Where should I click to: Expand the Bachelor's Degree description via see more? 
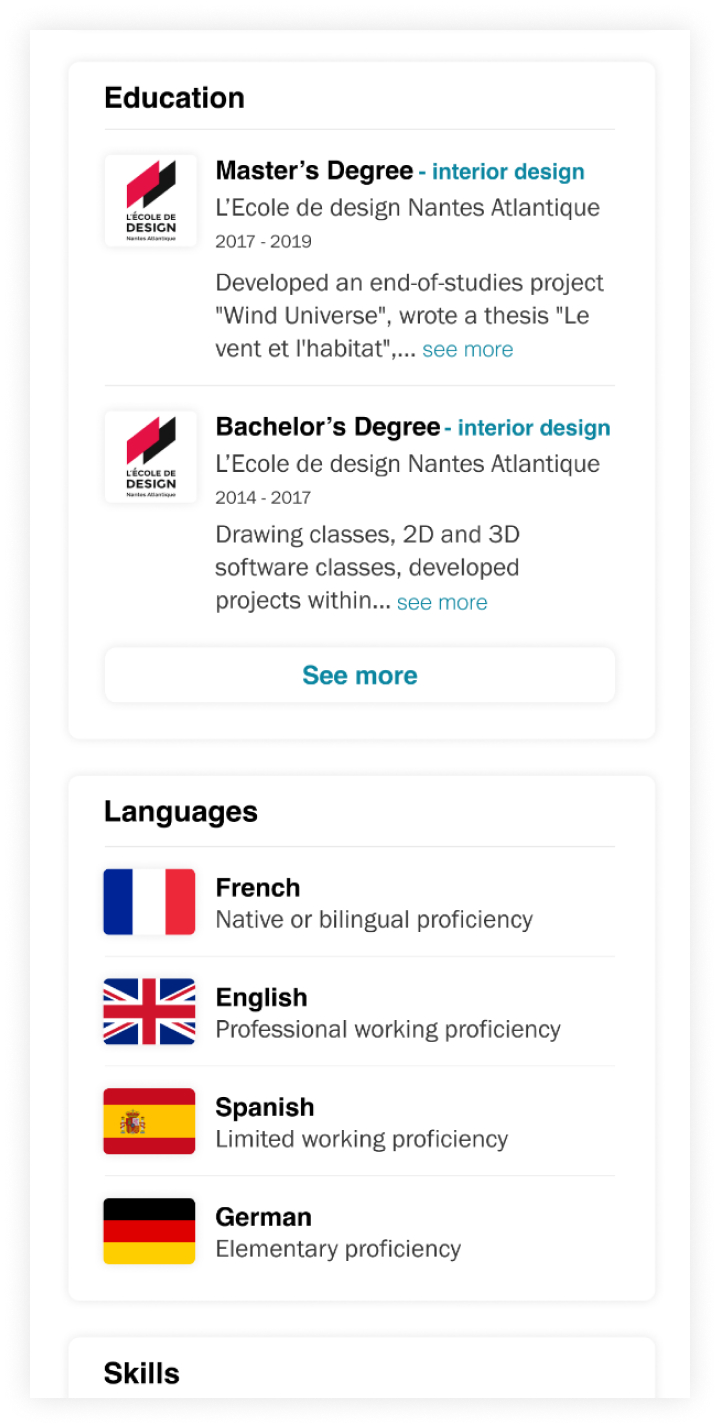pos(442,603)
